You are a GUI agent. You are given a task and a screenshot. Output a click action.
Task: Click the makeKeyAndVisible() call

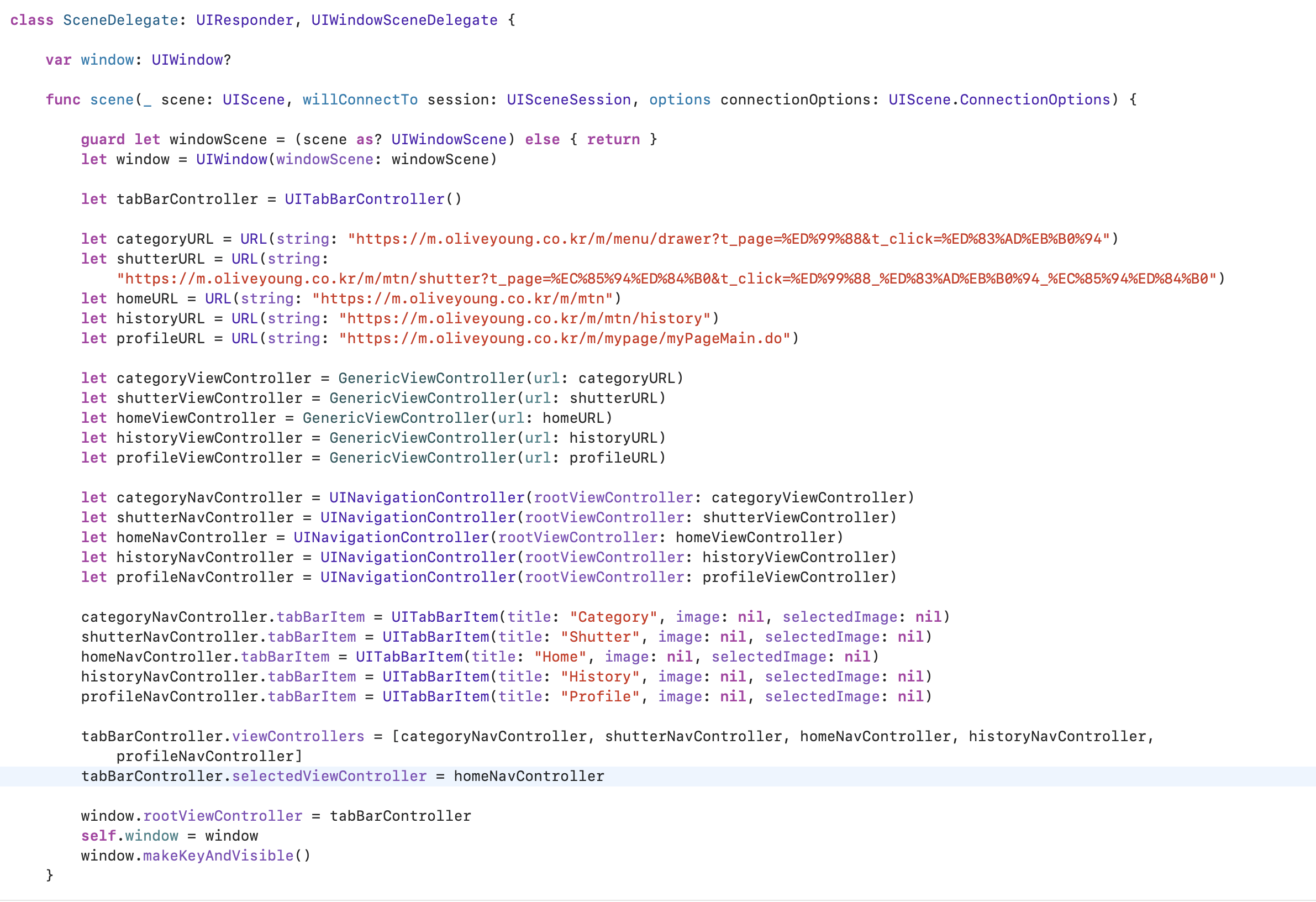pos(226,856)
